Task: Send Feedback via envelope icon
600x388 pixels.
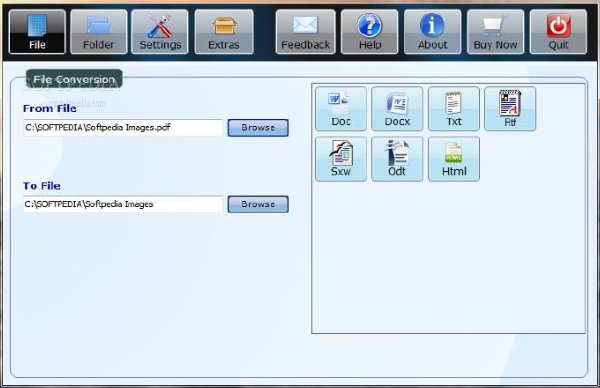Action: pyautogui.click(x=305, y=32)
